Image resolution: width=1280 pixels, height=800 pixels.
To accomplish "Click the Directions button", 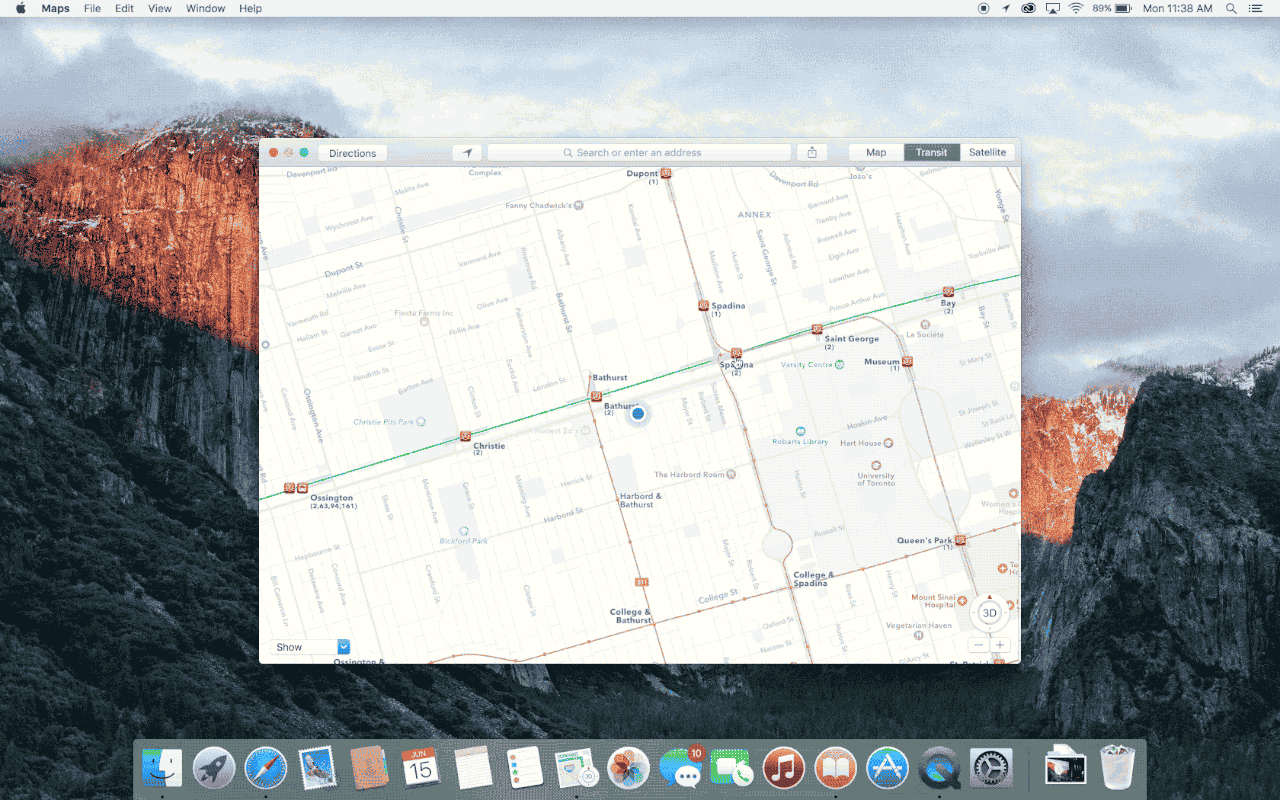I will [x=352, y=153].
